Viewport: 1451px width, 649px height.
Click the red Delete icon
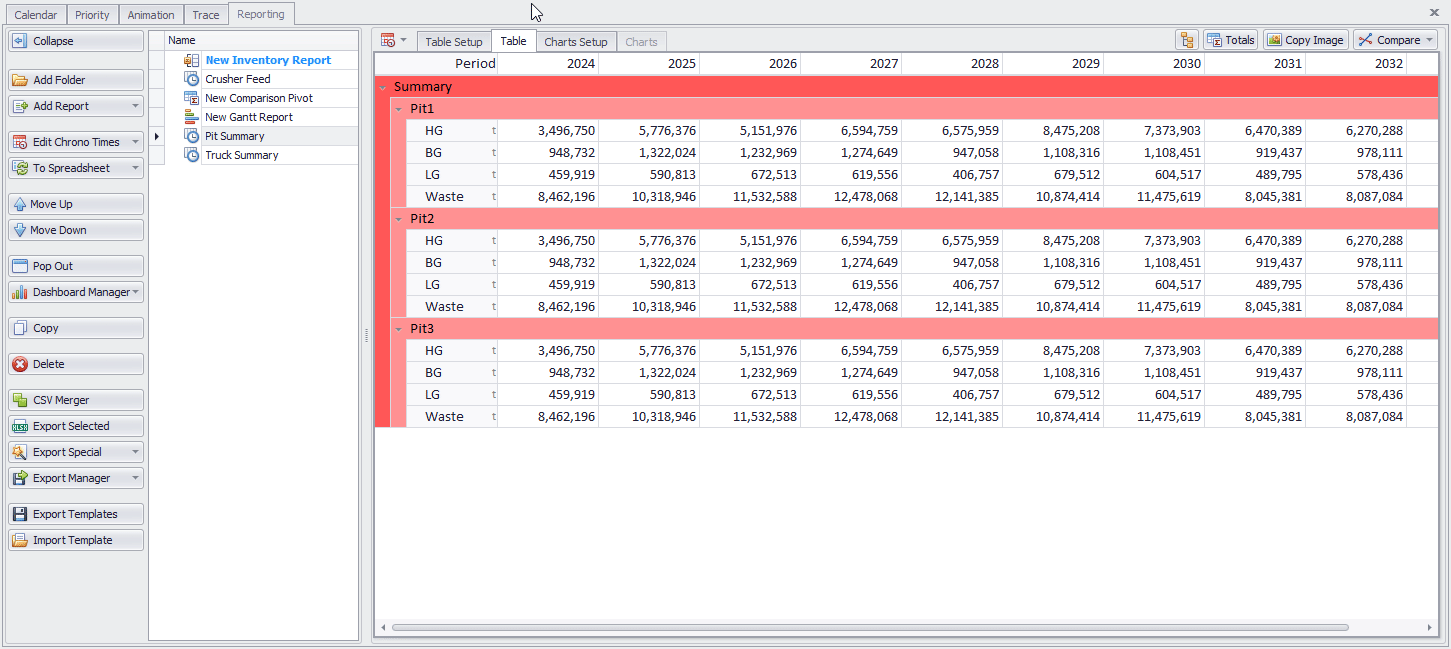(x=20, y=364)
